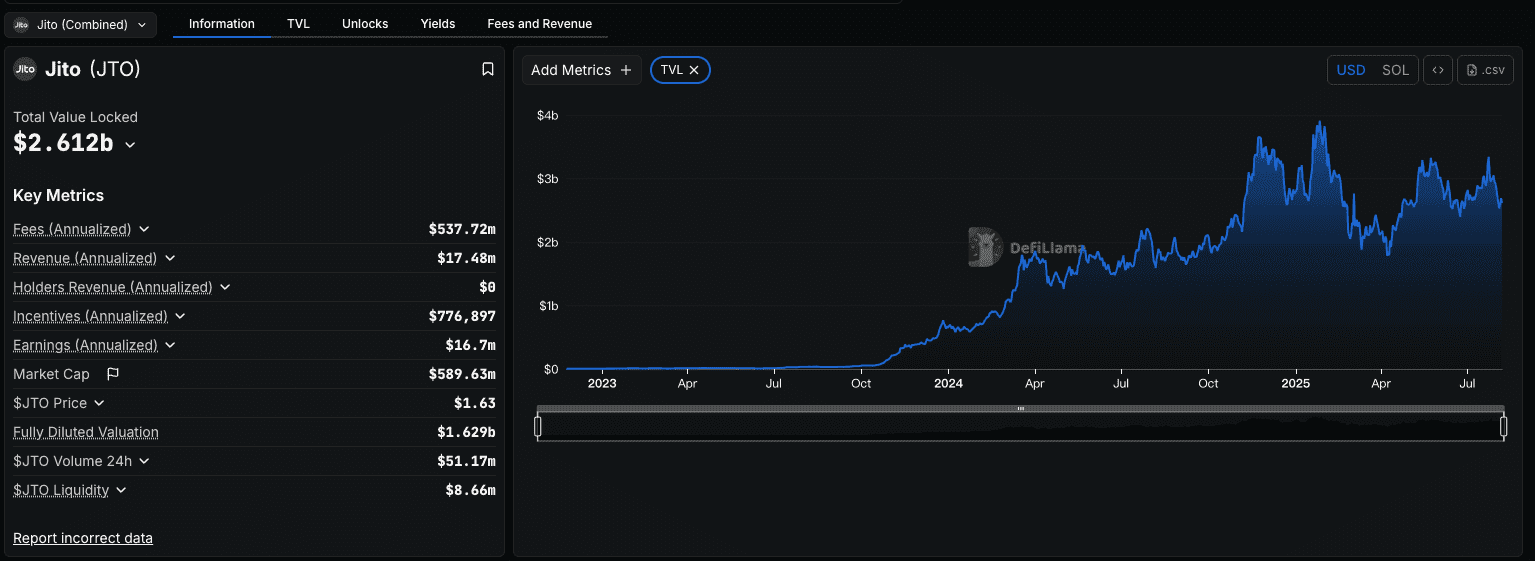Viewport: 1535px width, 561px height.
Task: Click the 2025 x-axis label
Action: point(1295,383)
